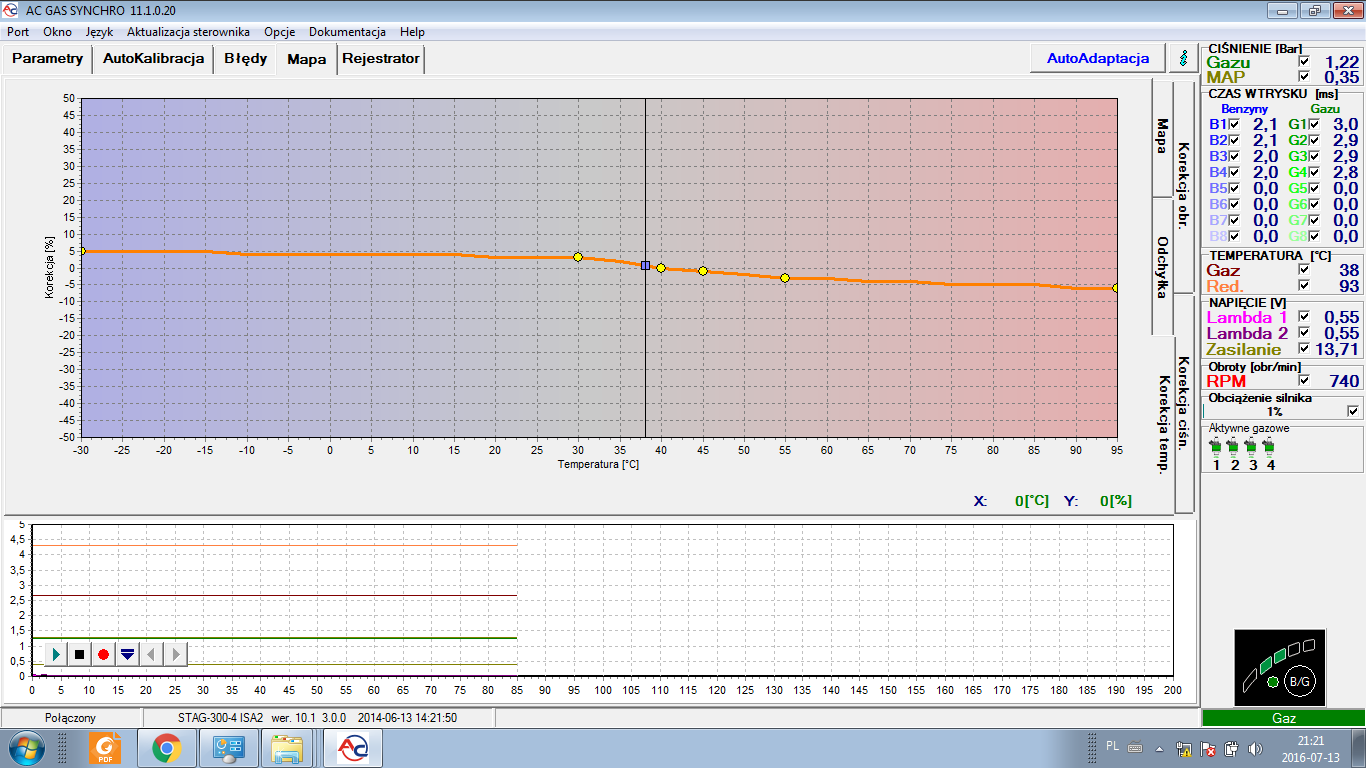This screenshot has height=768, width=1366.
Task: Select the yellow curve point at 45°C
Action: coord(703,271)
